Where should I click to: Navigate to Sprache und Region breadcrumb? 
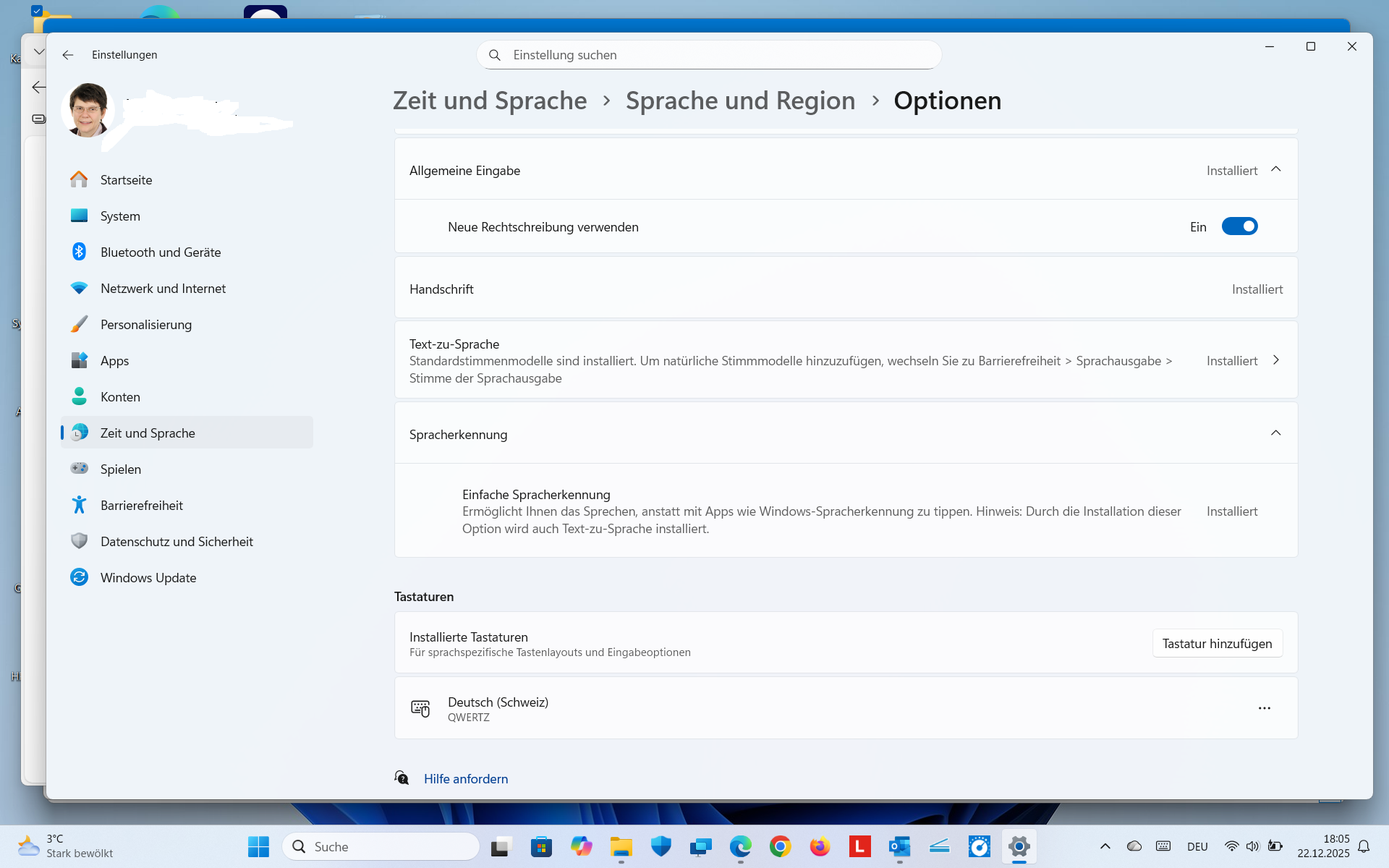740,101
